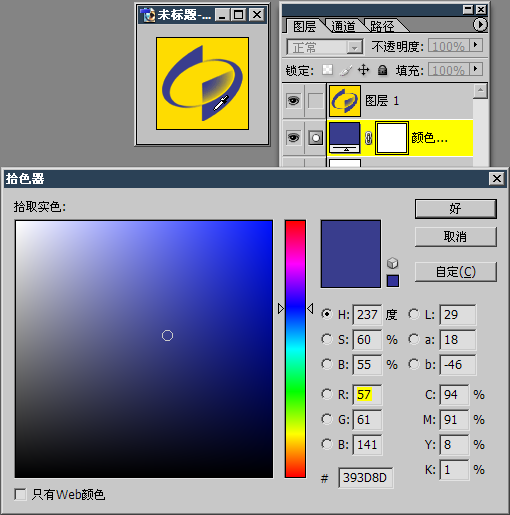Screen dimensions: 510x515
Task: Click the G field showing 61
Action: pos(367,419)
